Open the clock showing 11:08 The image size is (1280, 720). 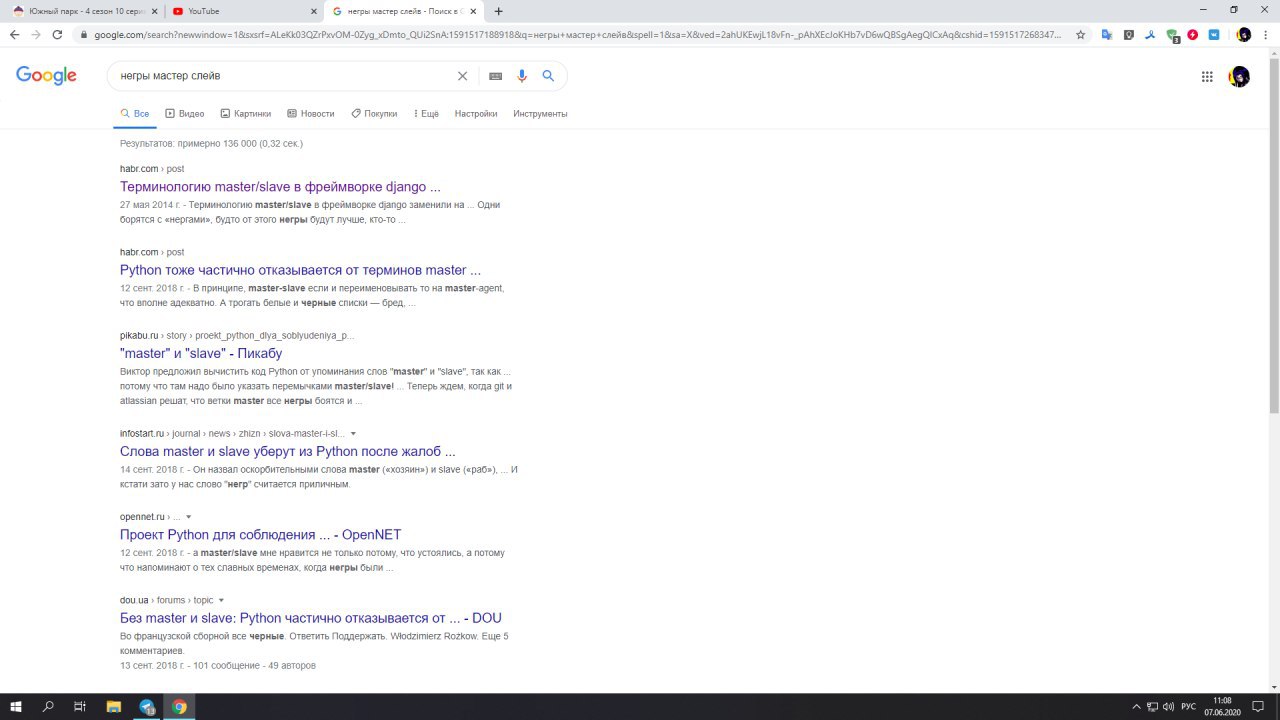pyautogui.click(x=1222, y=707)
